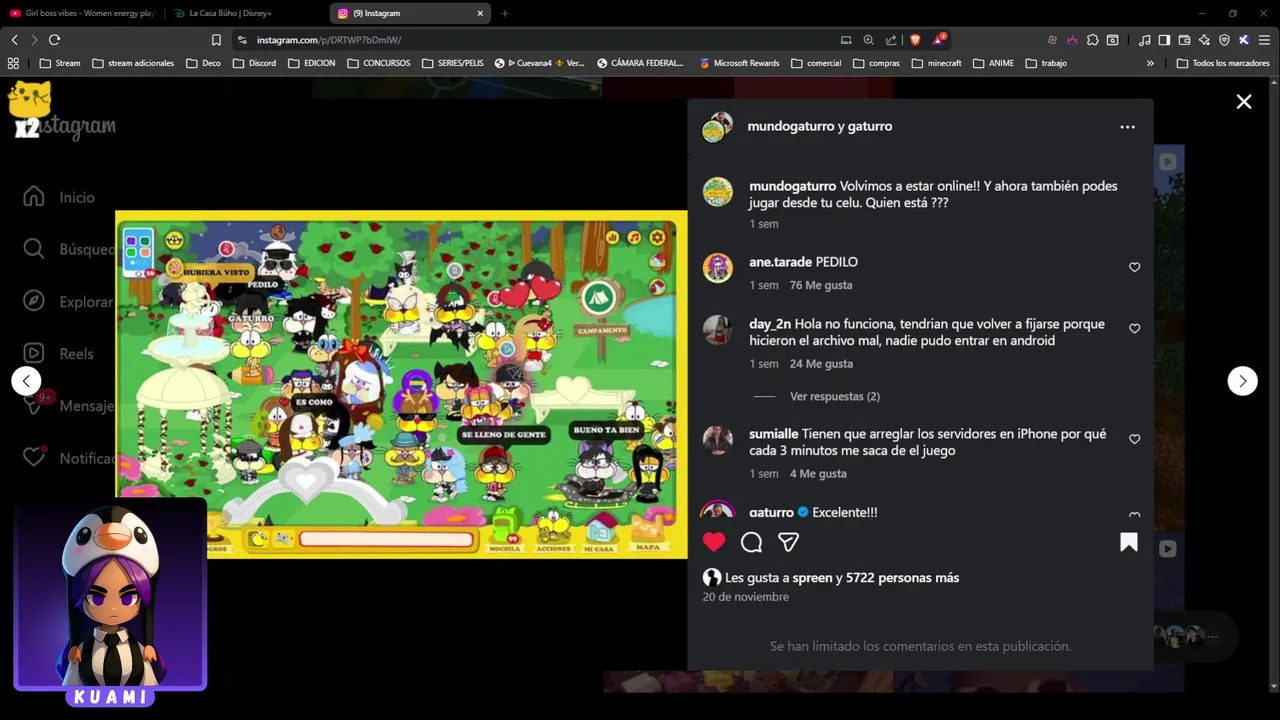The height and width of the screenshot is (720, 1280).
Task: Open Mensajes in Instagram sidebar
Action: point(68,405)
